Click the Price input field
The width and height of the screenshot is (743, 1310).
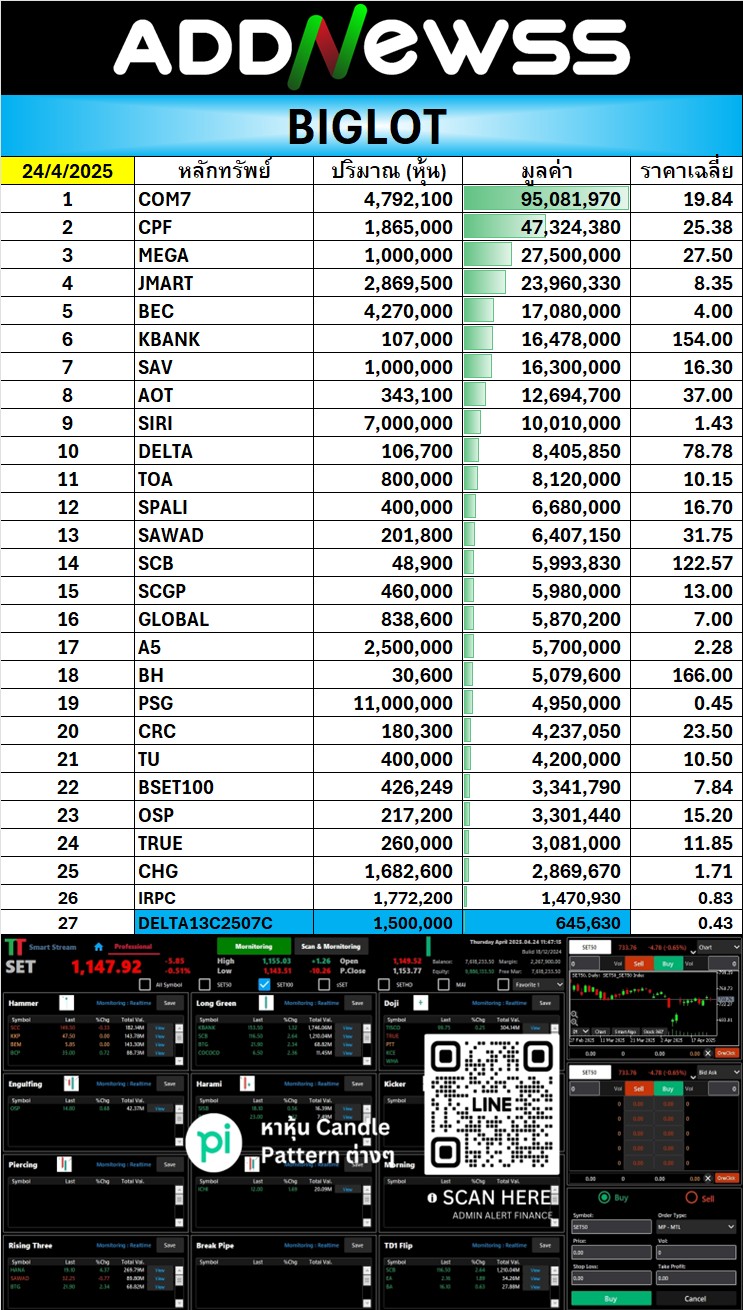point(611,1252)
